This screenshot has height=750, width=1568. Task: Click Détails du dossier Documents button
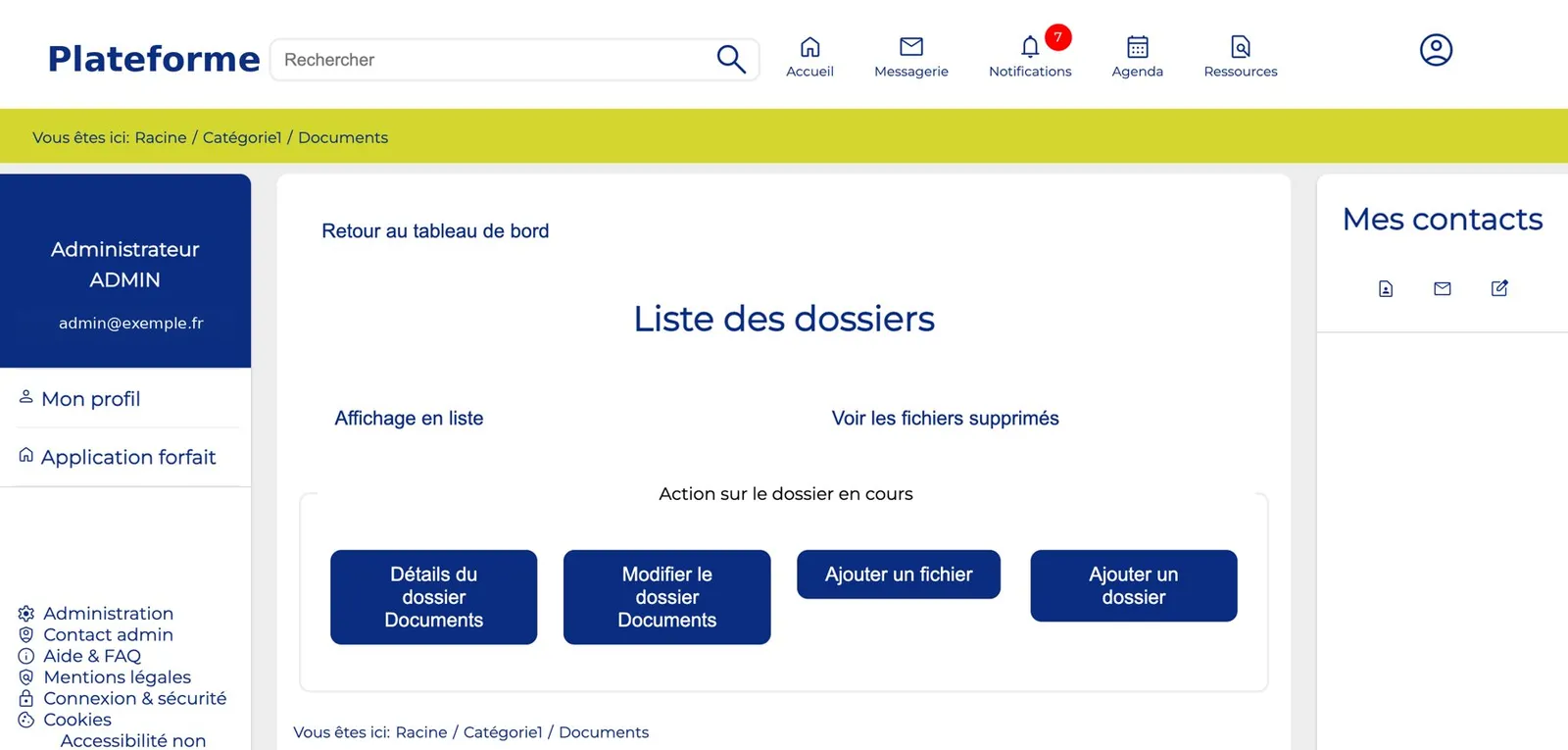tap(433, 597)
